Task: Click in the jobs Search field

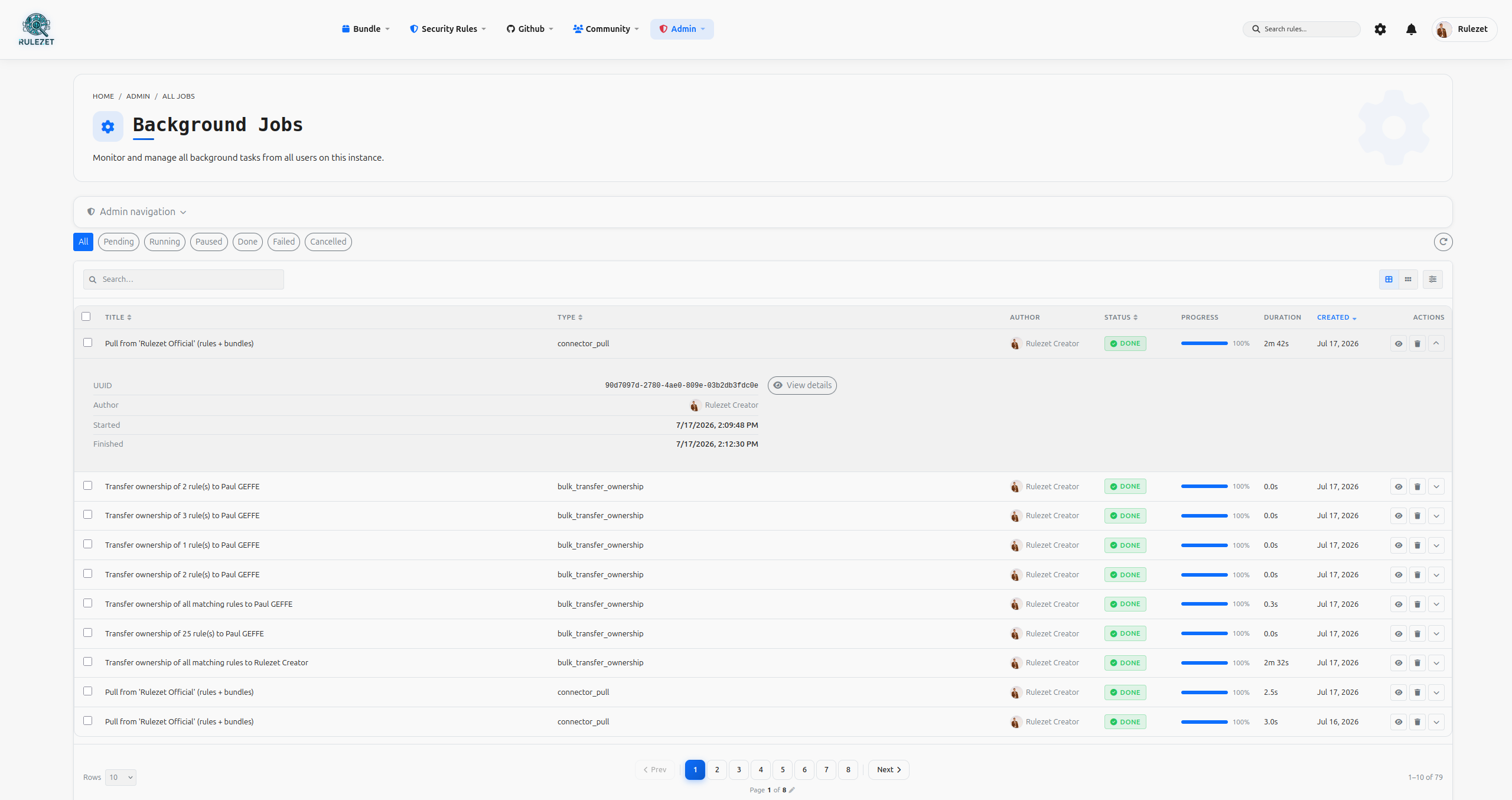Action: pos(184,279)
